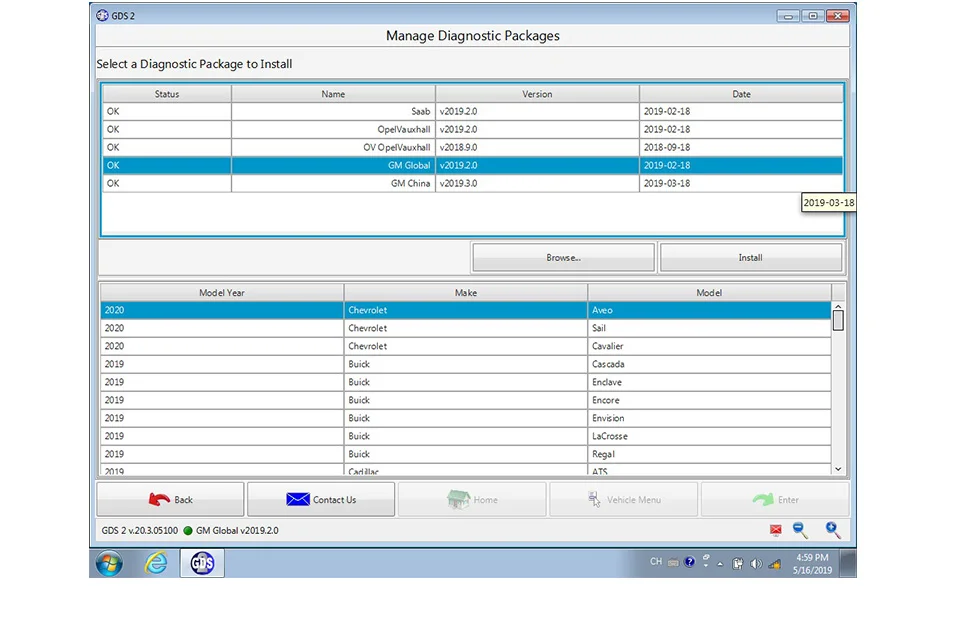Click GM Global v2019.2.0 status bar text
The height and width of the screenshot is (617, 960).
[237, 531]
